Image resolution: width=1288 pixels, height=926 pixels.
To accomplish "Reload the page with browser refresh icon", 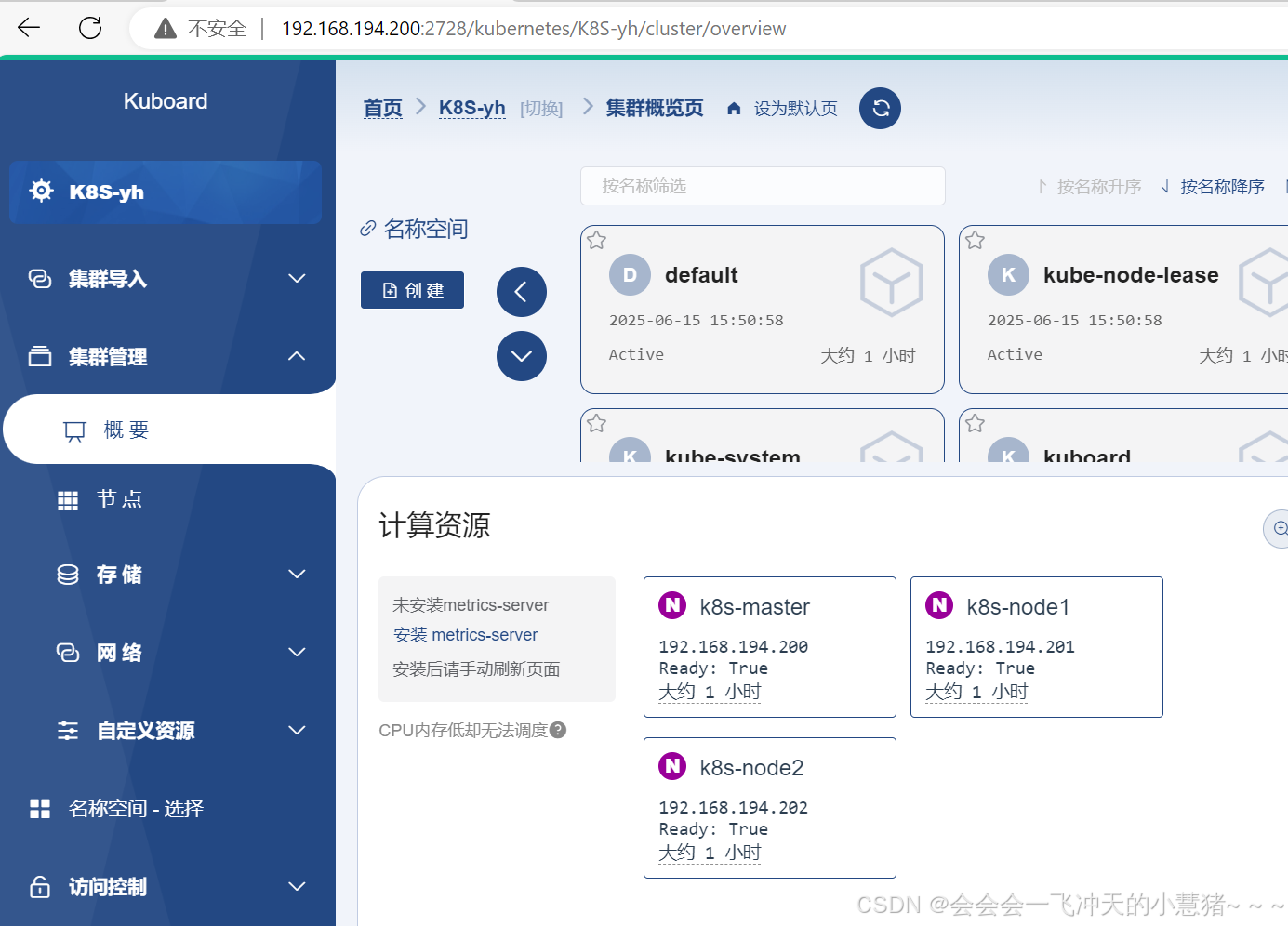I will tap(90, 28).
